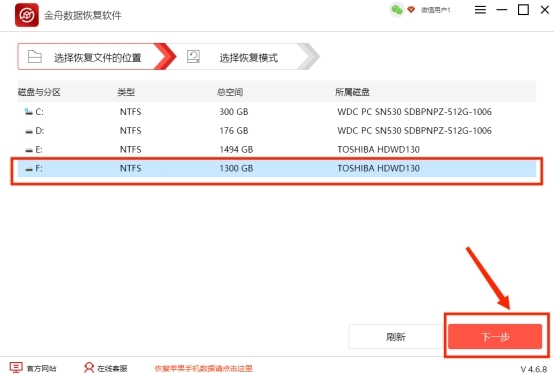The width and height of the screenshot is (554, 376).
Task: Click the 300 GB size cell
Action: click(234, 112)
